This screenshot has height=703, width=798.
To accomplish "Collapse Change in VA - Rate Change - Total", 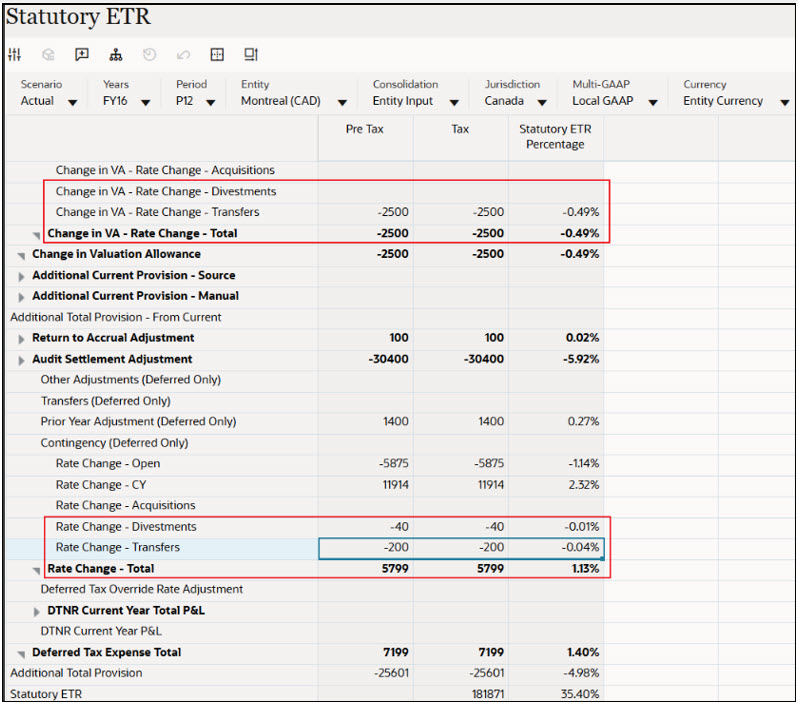I will 37,235.
